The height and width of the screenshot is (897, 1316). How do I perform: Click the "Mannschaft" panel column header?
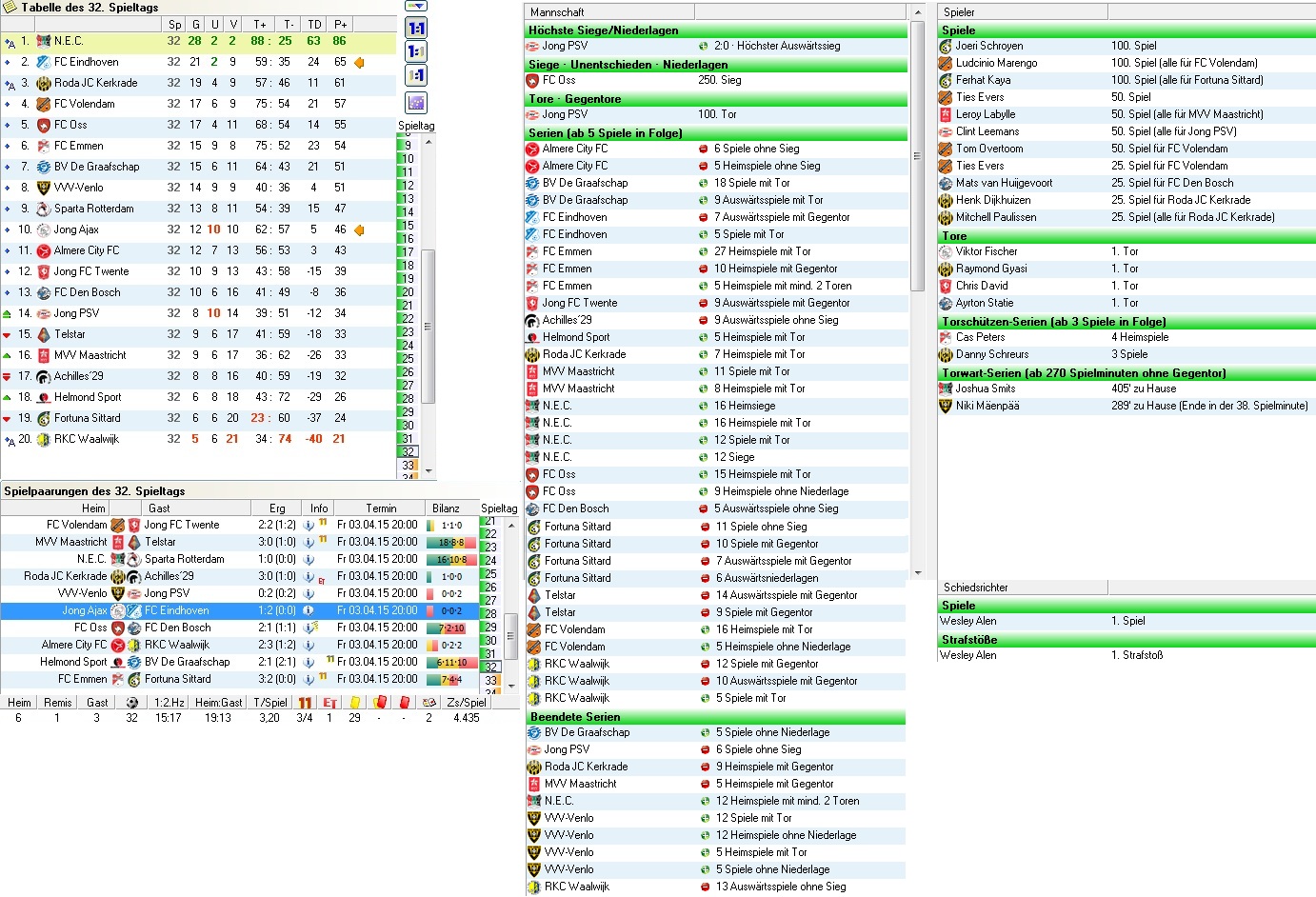click(609, 12)
